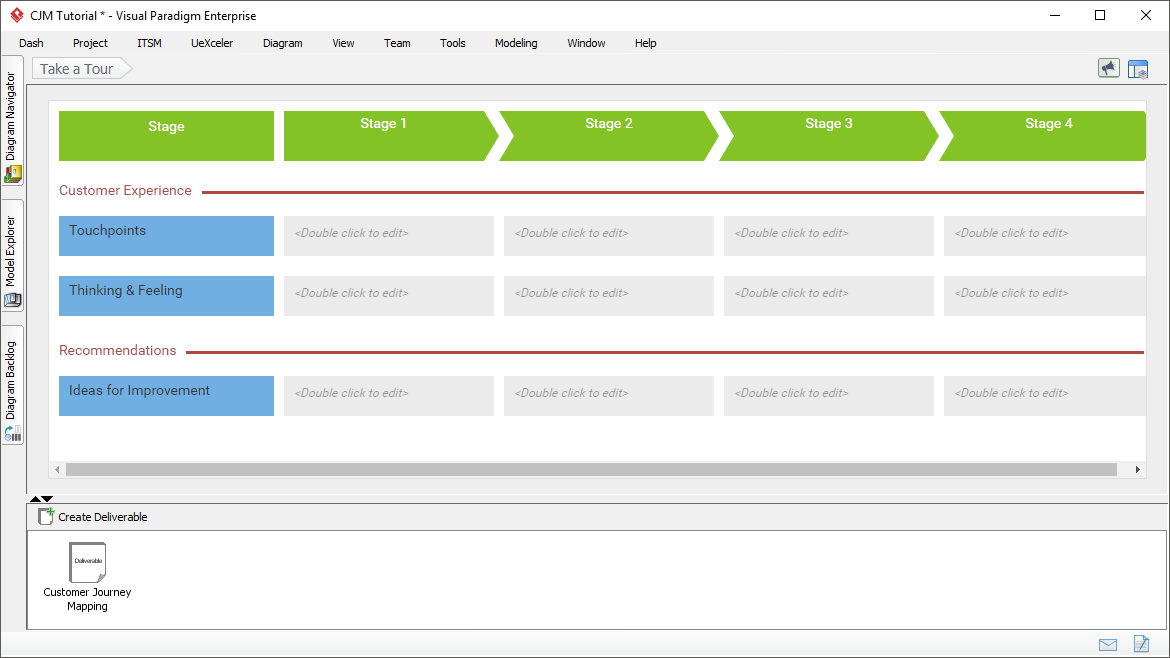Open the Tools menu

[453, 43]
